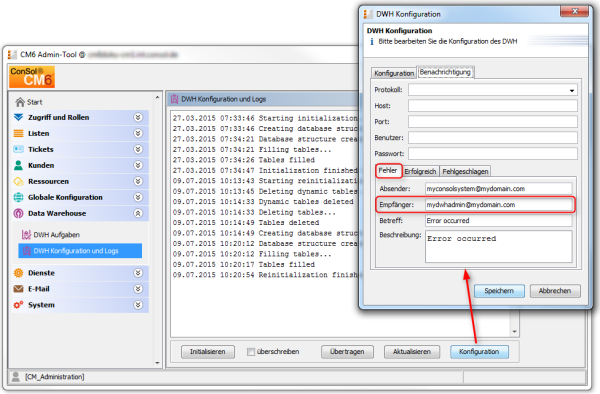Click the Empfänger email field
The width and height of the screenshot is (600, 394).
[498, 205]
